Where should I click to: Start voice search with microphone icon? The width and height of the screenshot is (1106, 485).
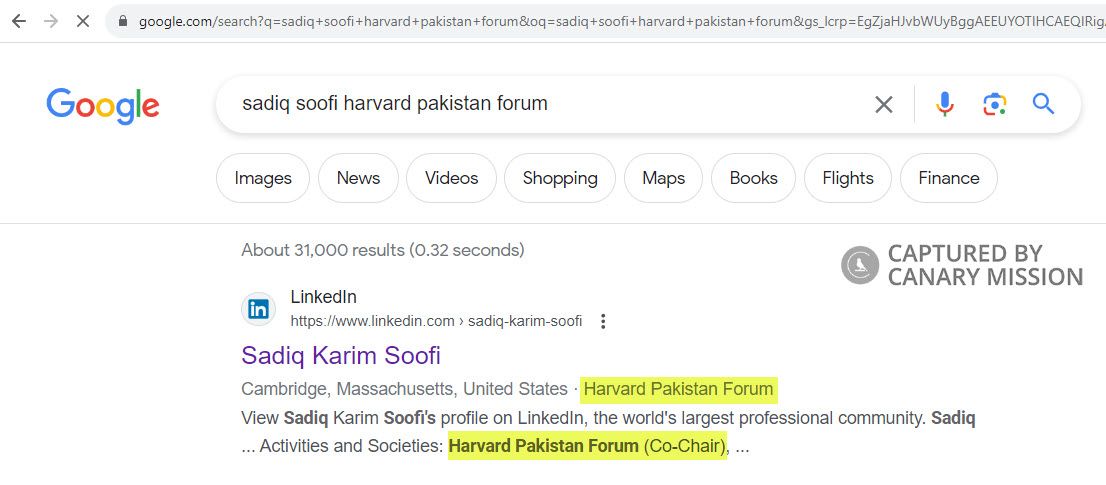coord(944,104)
